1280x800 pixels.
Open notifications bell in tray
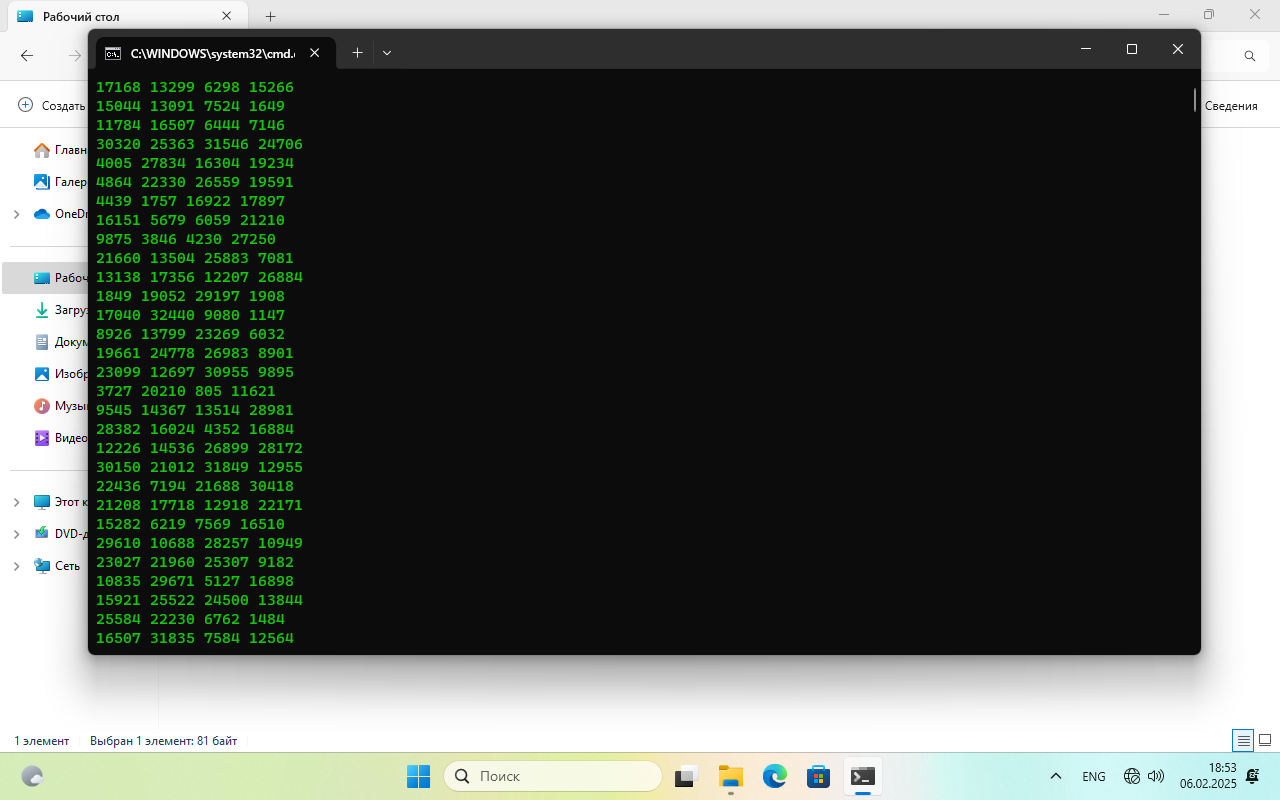pos(1252,776)
